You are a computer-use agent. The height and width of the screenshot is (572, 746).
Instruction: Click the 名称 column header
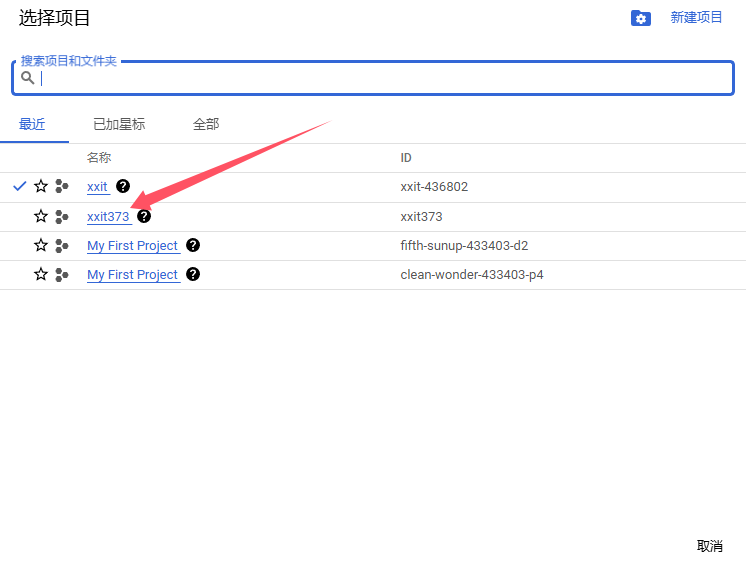[99, 158]
